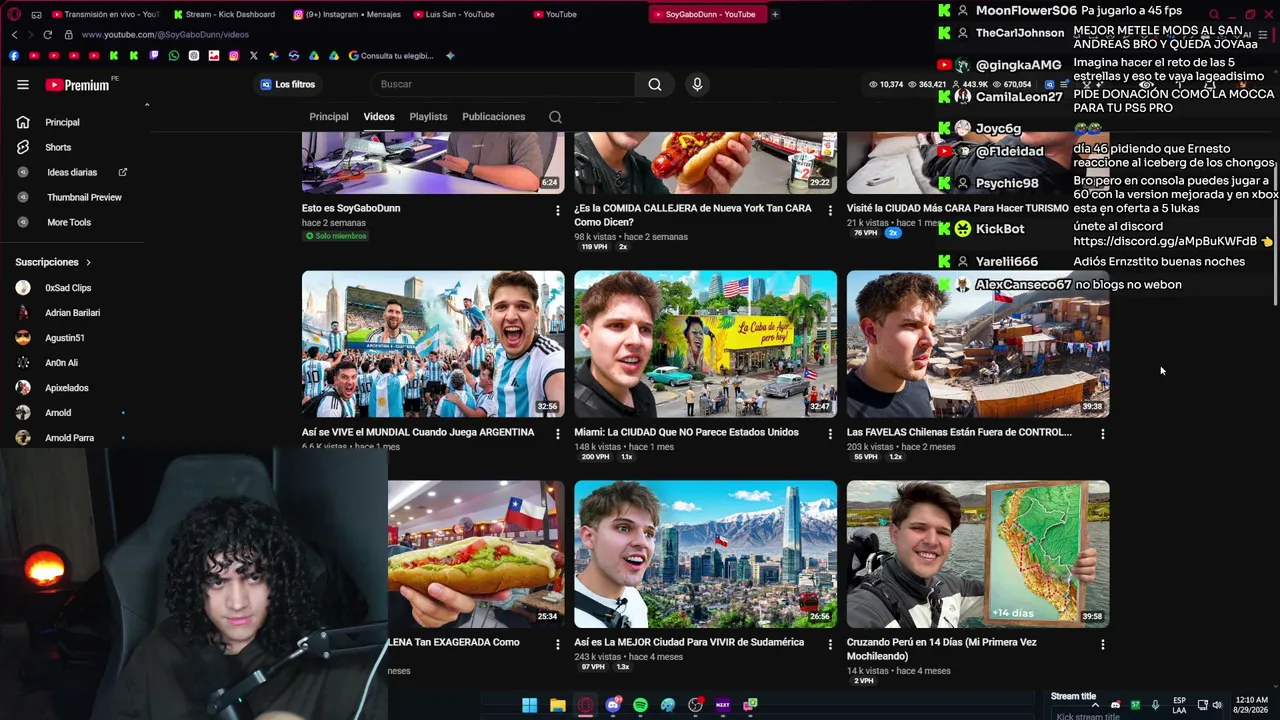
Task: Open the Facebook bookmark in bookmarks bar
Action: [14, 56]
